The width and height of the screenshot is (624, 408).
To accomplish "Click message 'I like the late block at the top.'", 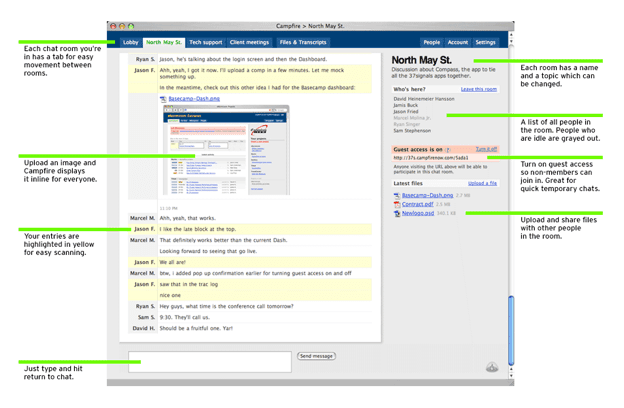I will point(198,229).
